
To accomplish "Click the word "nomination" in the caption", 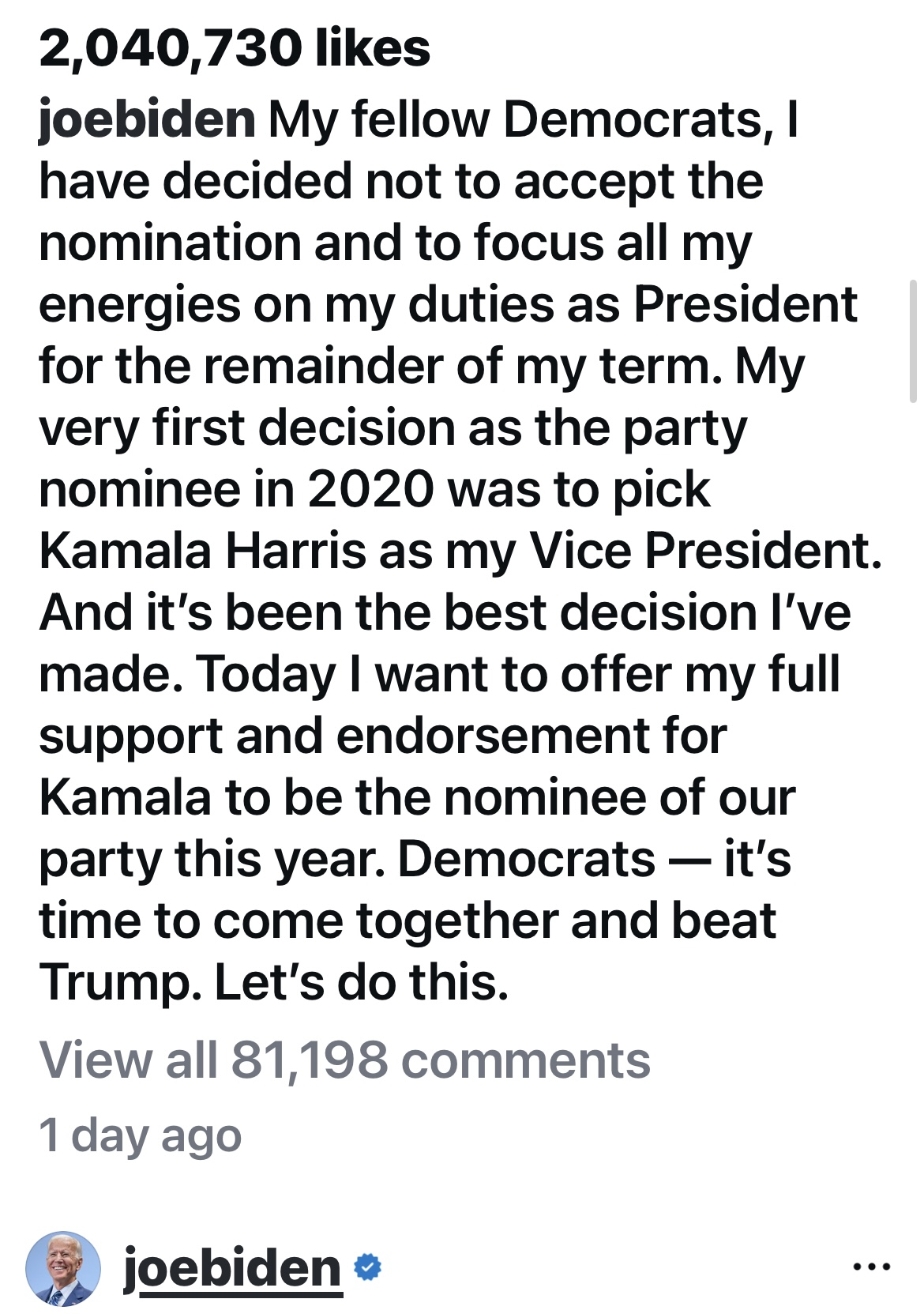I will 170,243.
